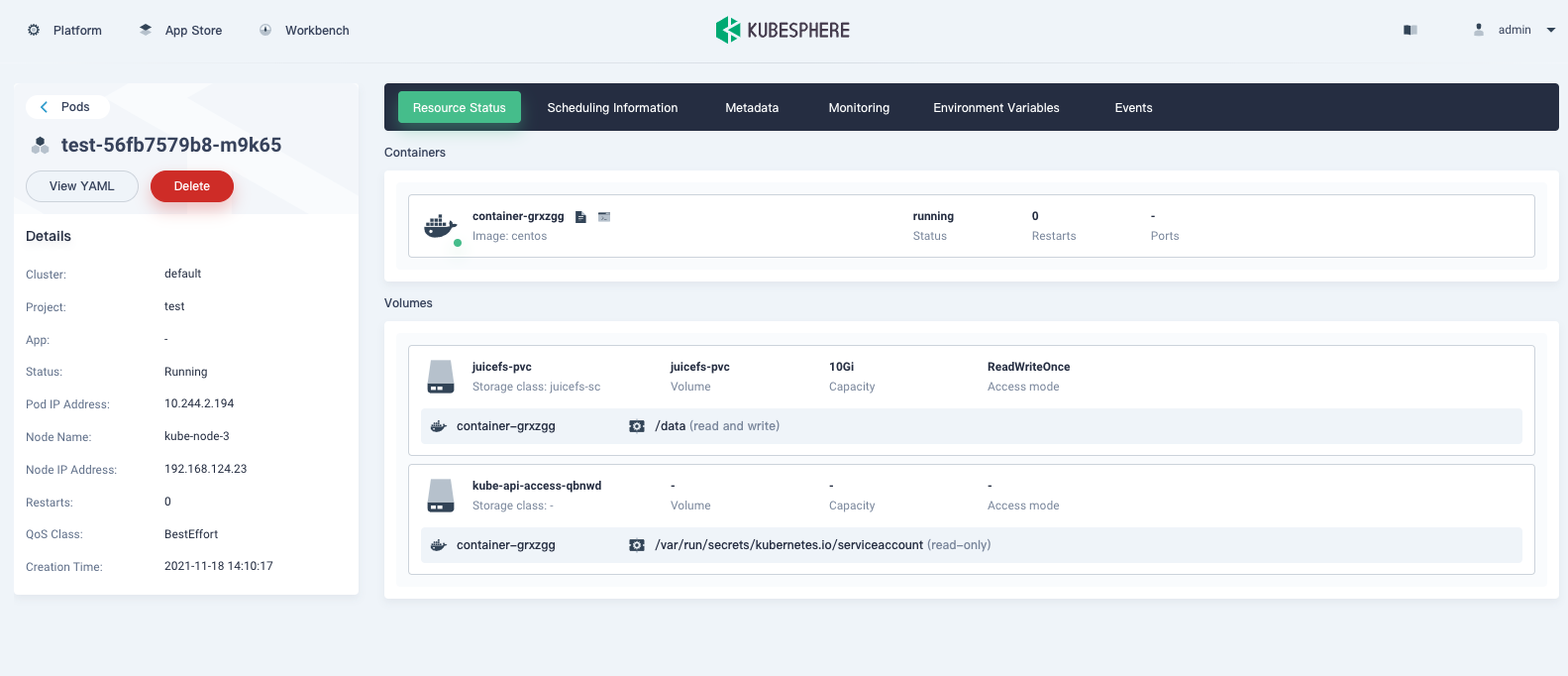
Task: Click Cluster value default
Action: (x=182, y=274)
